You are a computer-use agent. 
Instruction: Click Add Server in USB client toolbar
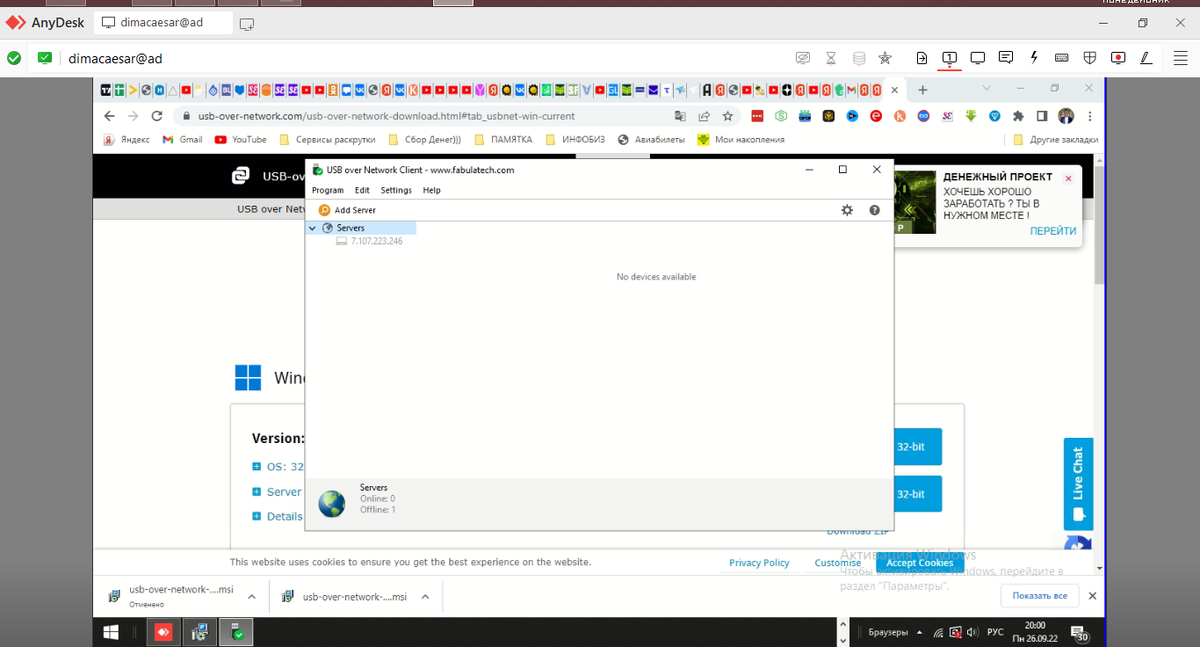(x=347, y=210)
